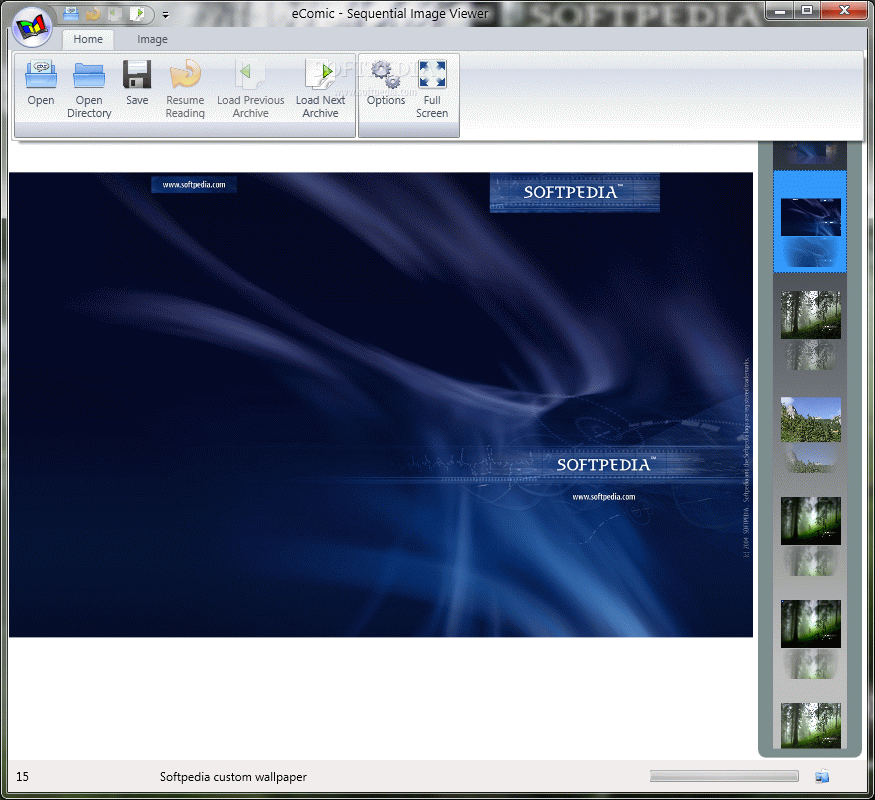Click the Open icon in quick access toolbar

point(70,13)
